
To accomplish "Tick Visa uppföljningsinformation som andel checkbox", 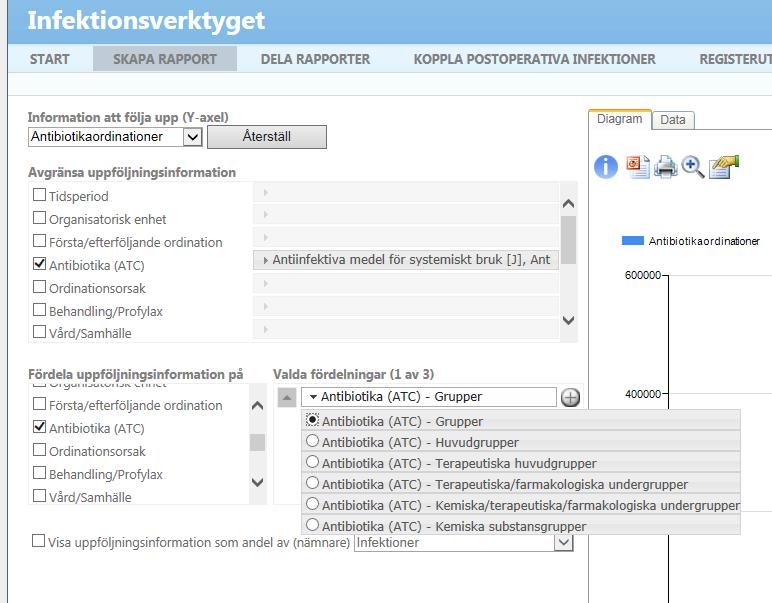I will [x=38, y=540].
